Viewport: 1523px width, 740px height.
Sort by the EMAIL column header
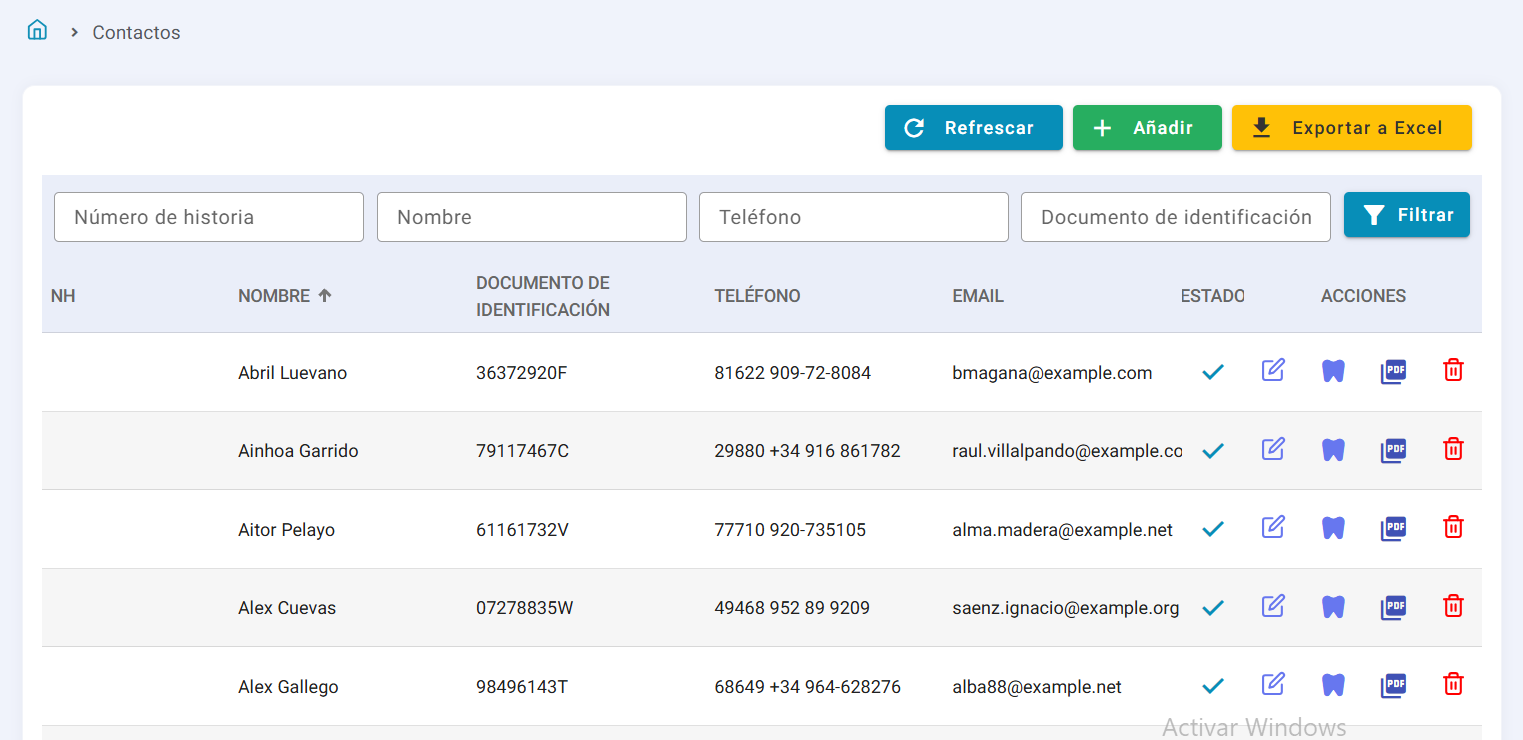pos(978,296)
